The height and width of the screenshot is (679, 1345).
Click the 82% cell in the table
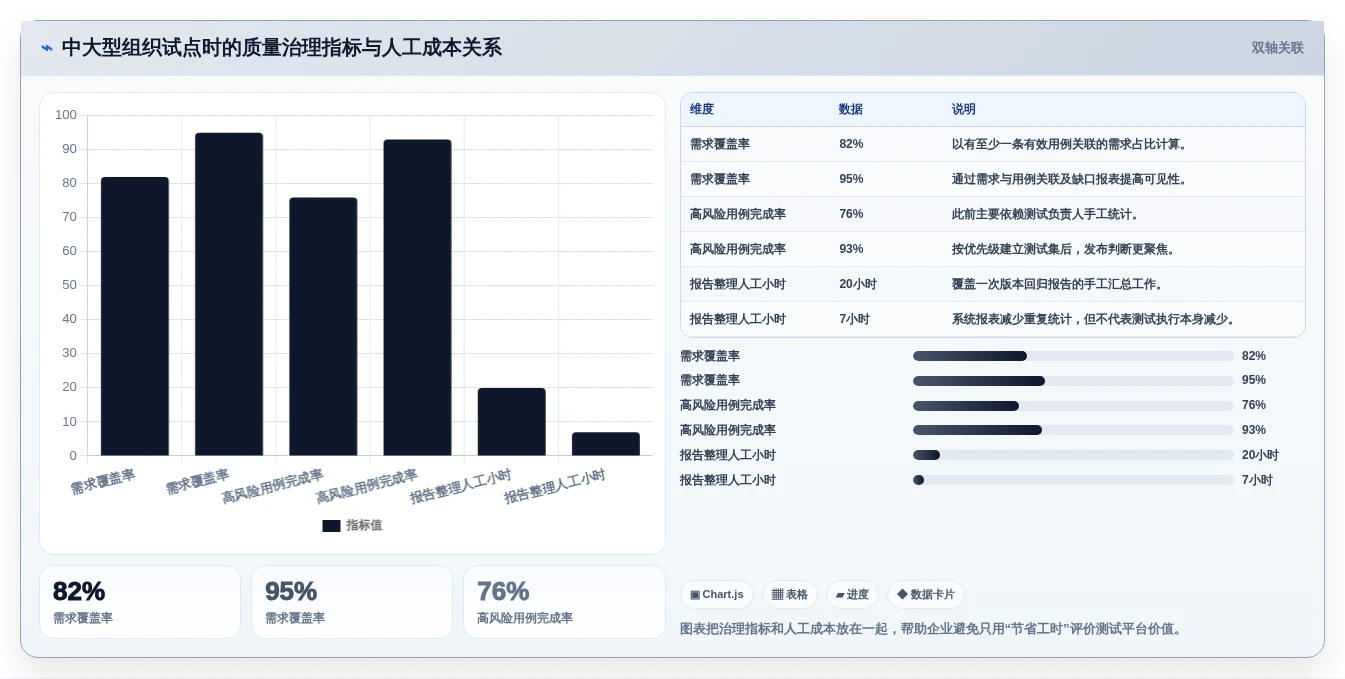coord(851,145)
